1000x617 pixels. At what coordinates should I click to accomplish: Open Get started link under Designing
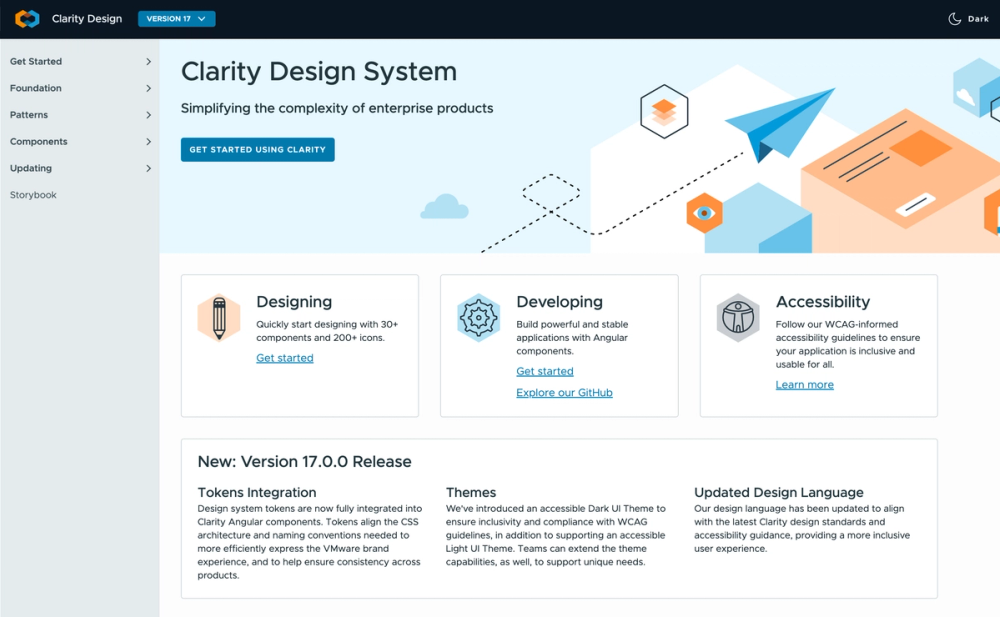click(x=284, y=358)
